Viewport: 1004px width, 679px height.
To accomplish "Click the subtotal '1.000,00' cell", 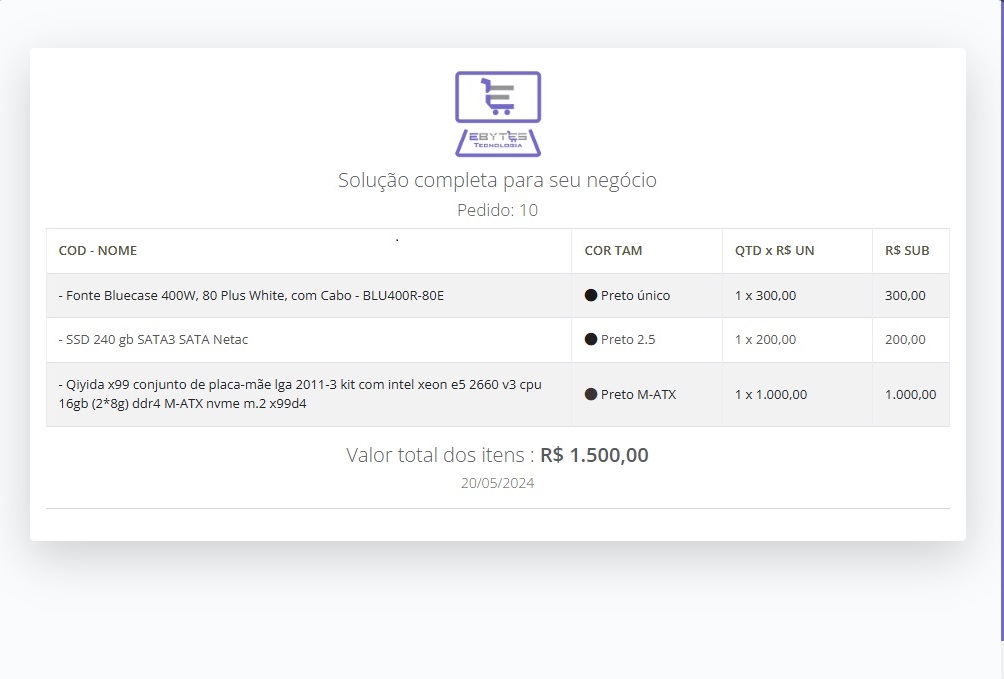I will (x=911, y=395).
